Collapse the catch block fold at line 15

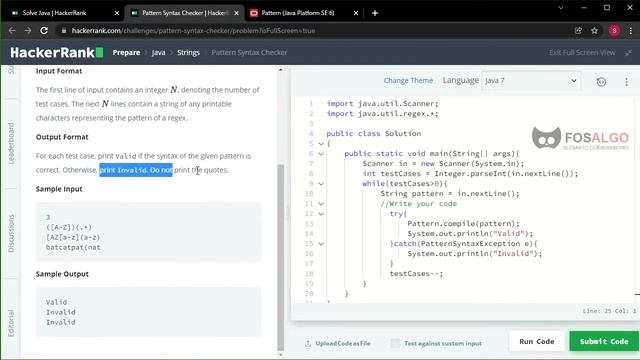tap(321, 244)
